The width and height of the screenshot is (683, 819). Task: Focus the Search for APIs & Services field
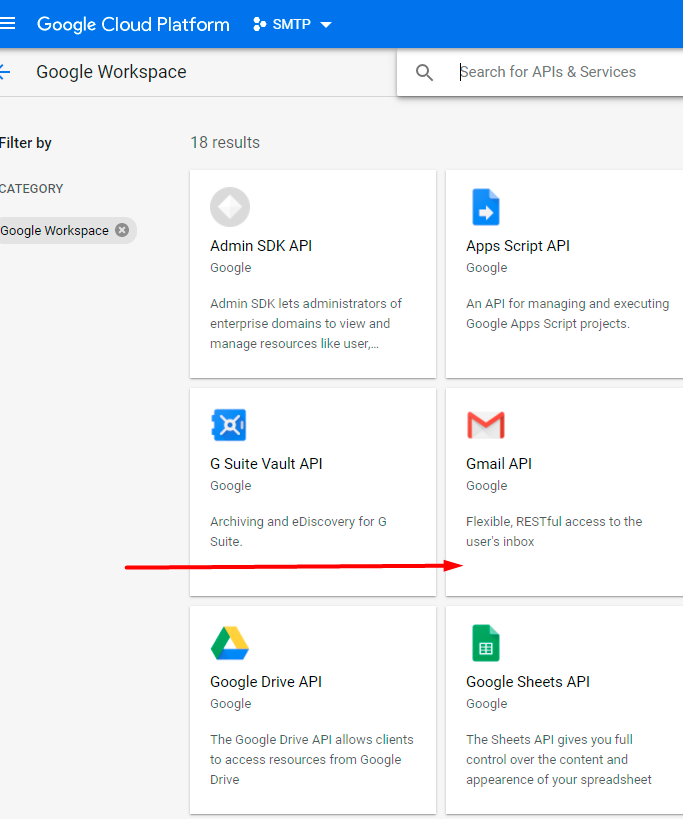click(560, 72)
